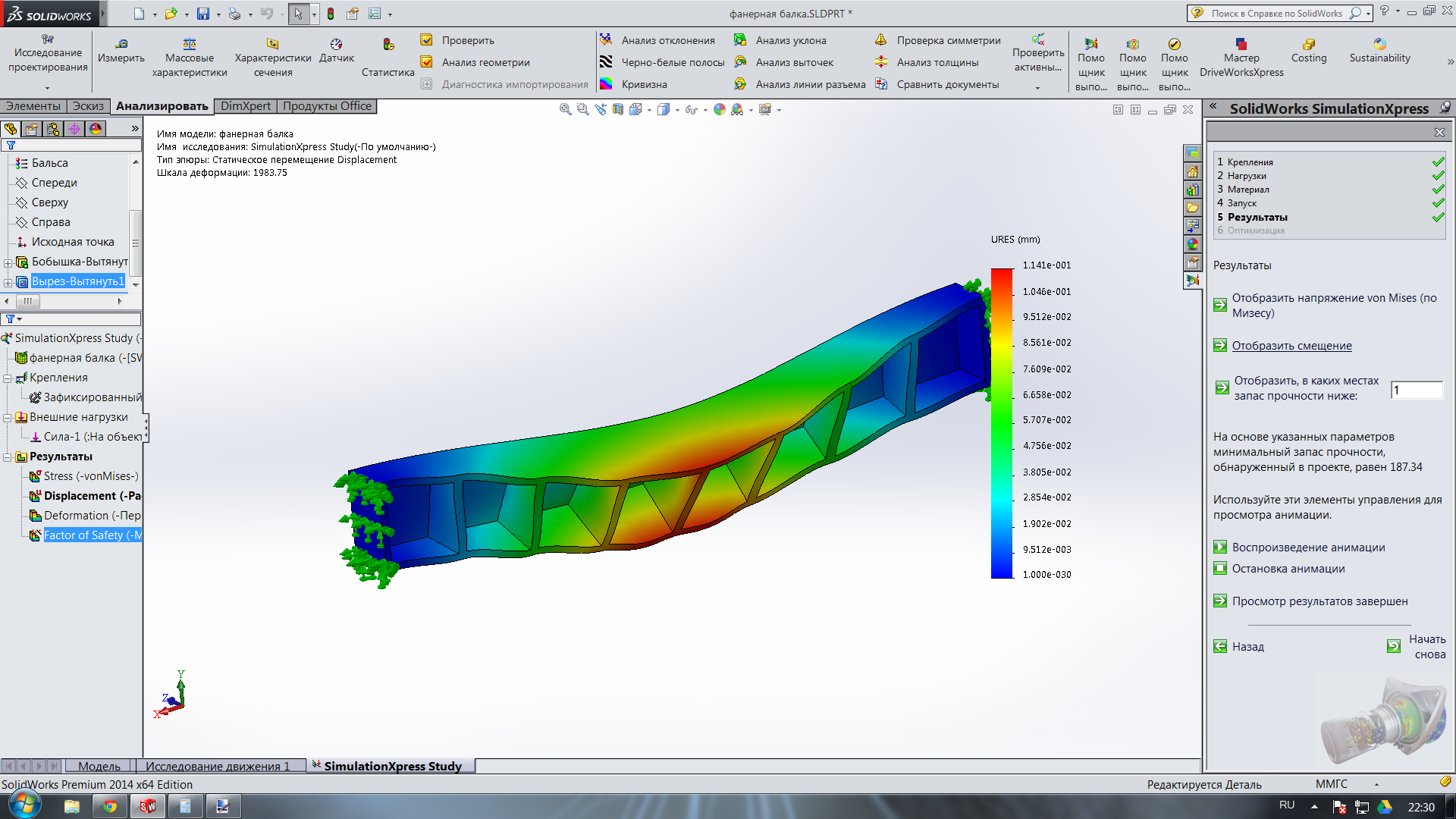Collapse the Результаты results tree node
Screen dimensions: 1456x819
click(8, 457)
